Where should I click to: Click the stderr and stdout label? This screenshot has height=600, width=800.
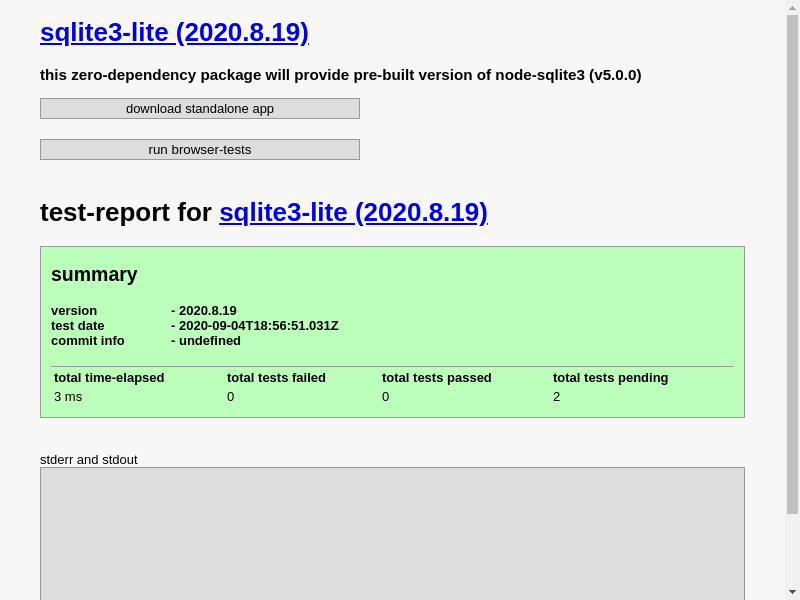(89, 460)
